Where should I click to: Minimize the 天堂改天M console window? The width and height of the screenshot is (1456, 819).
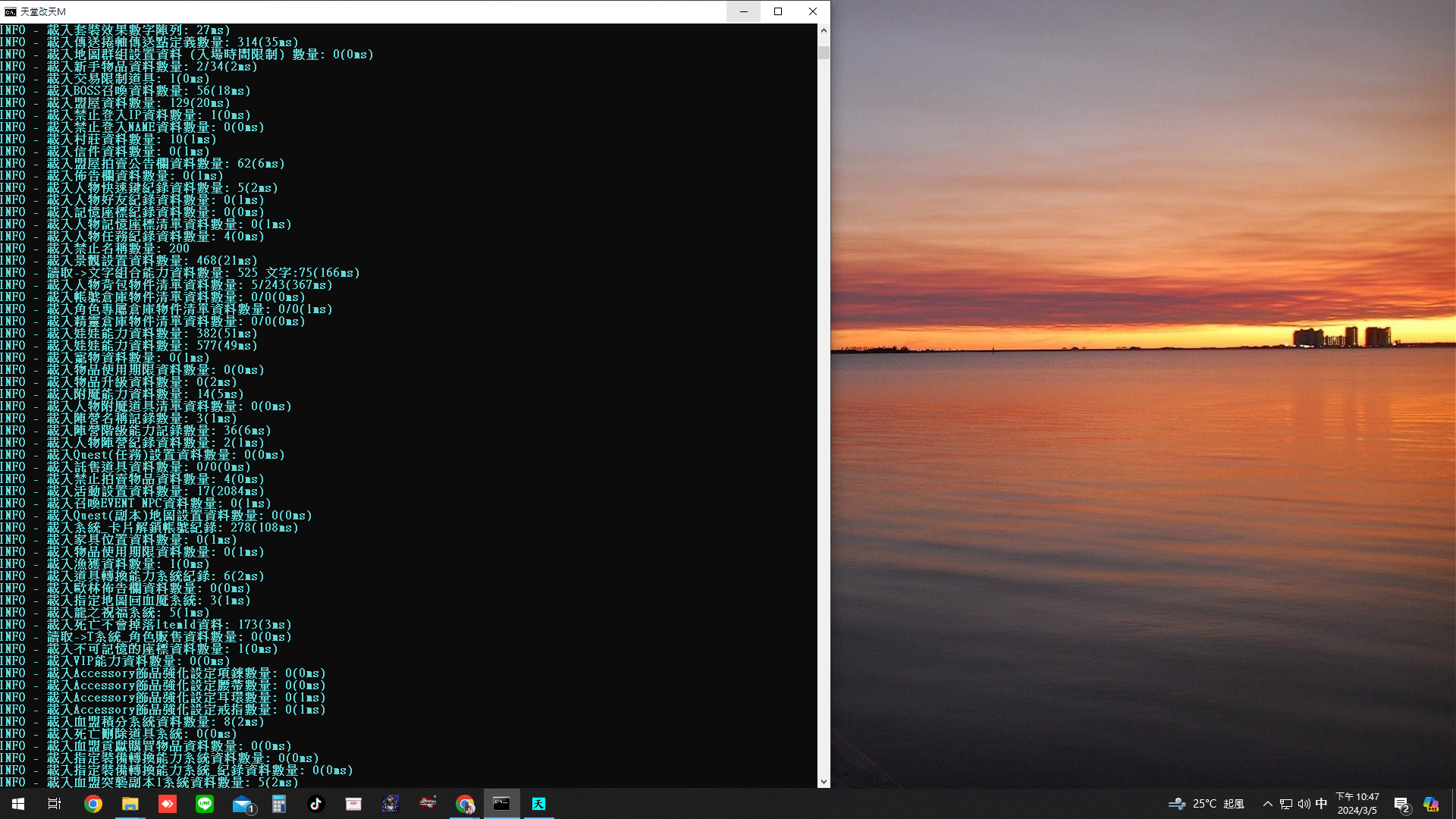click(x=743, y=11)
